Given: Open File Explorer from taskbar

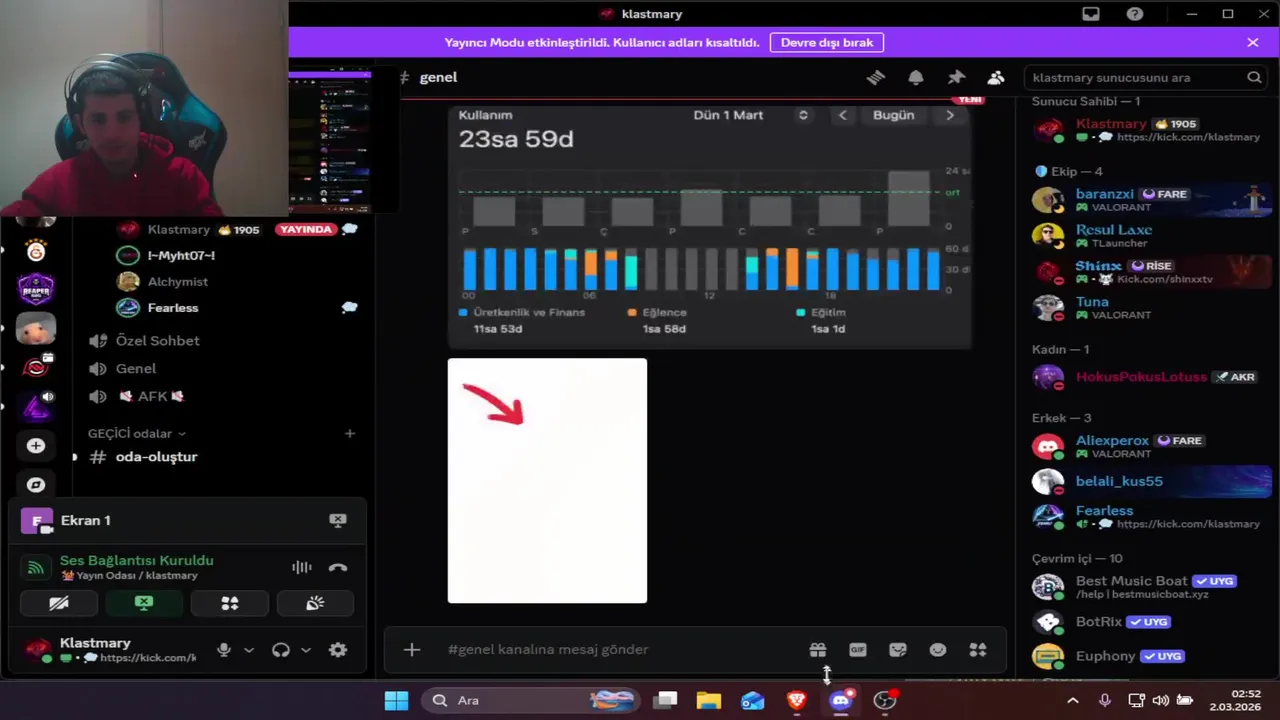Looking at the screenshot, I should pos(709,700).
